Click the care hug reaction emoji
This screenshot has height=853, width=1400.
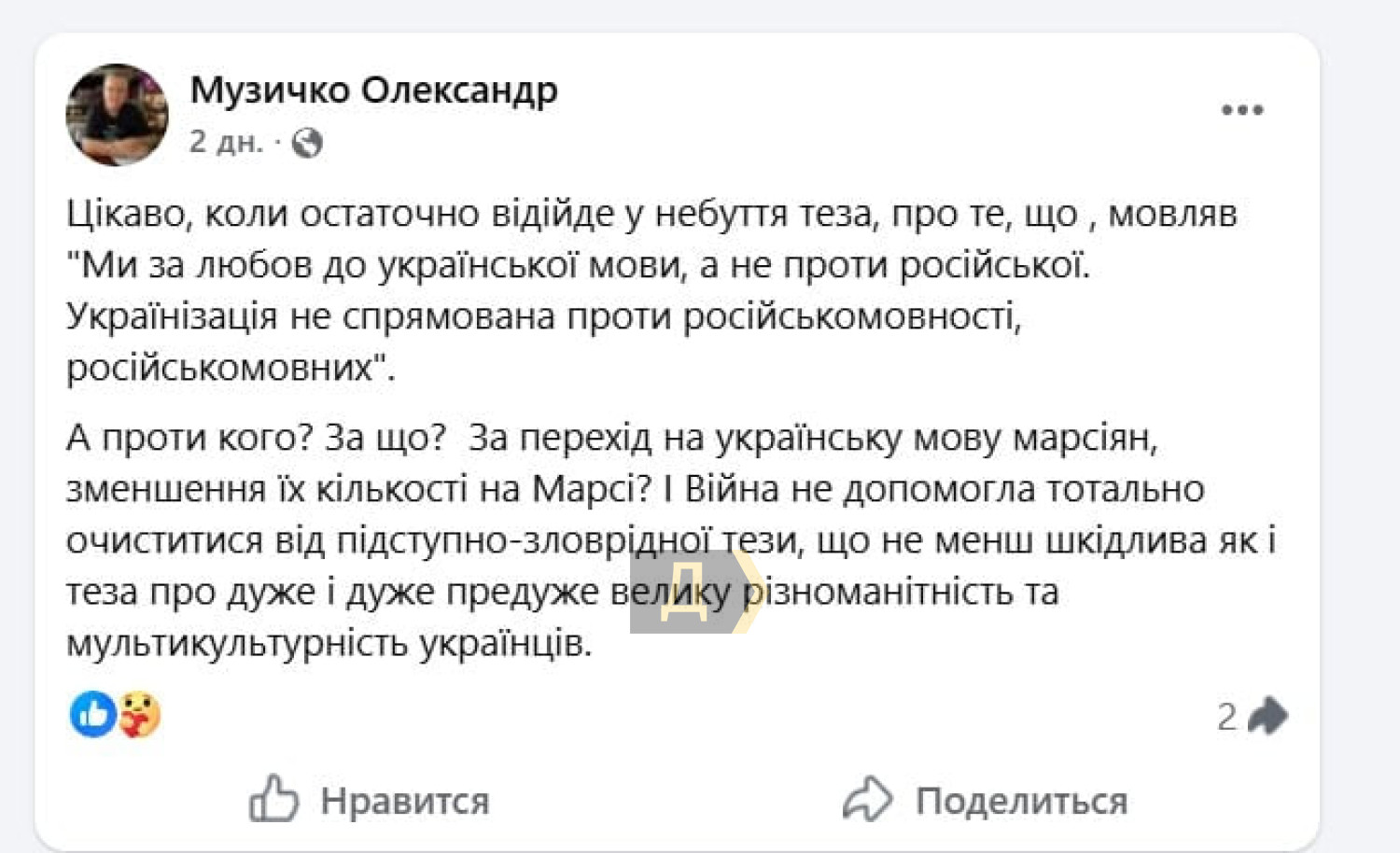click(x=139, y=716)
